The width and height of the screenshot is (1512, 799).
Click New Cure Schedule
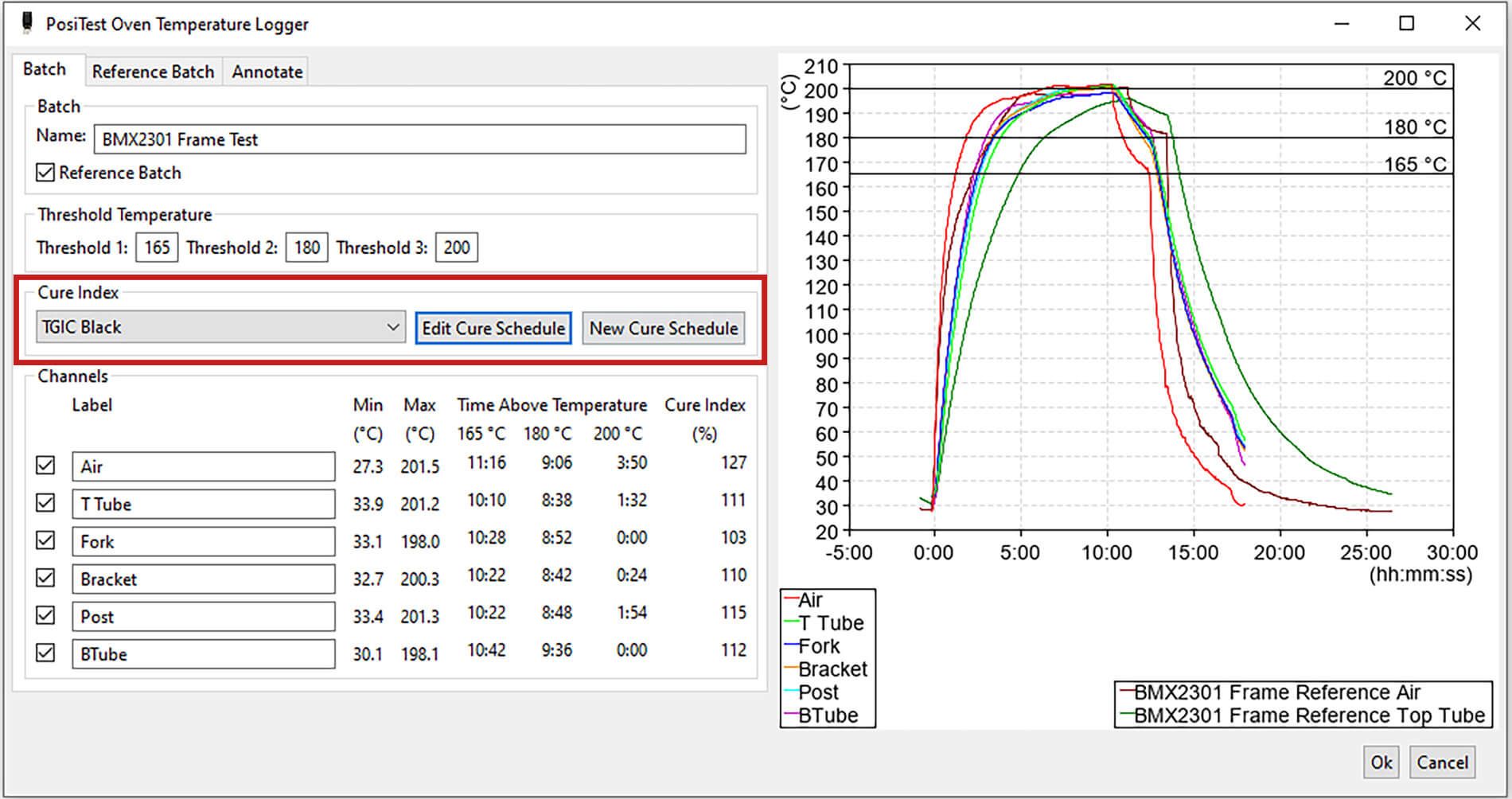pyautogui.click(x=664, y=328)
